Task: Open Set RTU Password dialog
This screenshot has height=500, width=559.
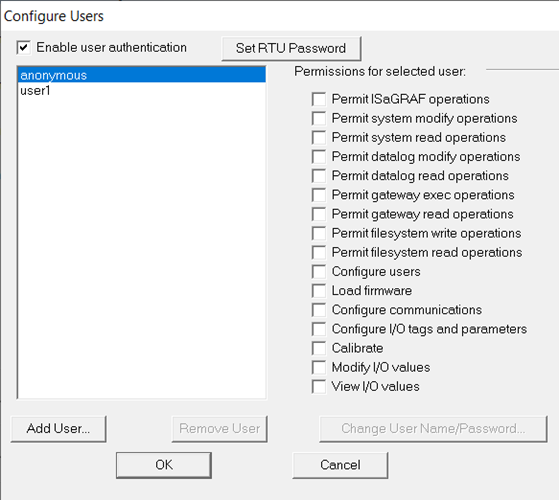Action: pyautogui.click(x=291, y=48)
